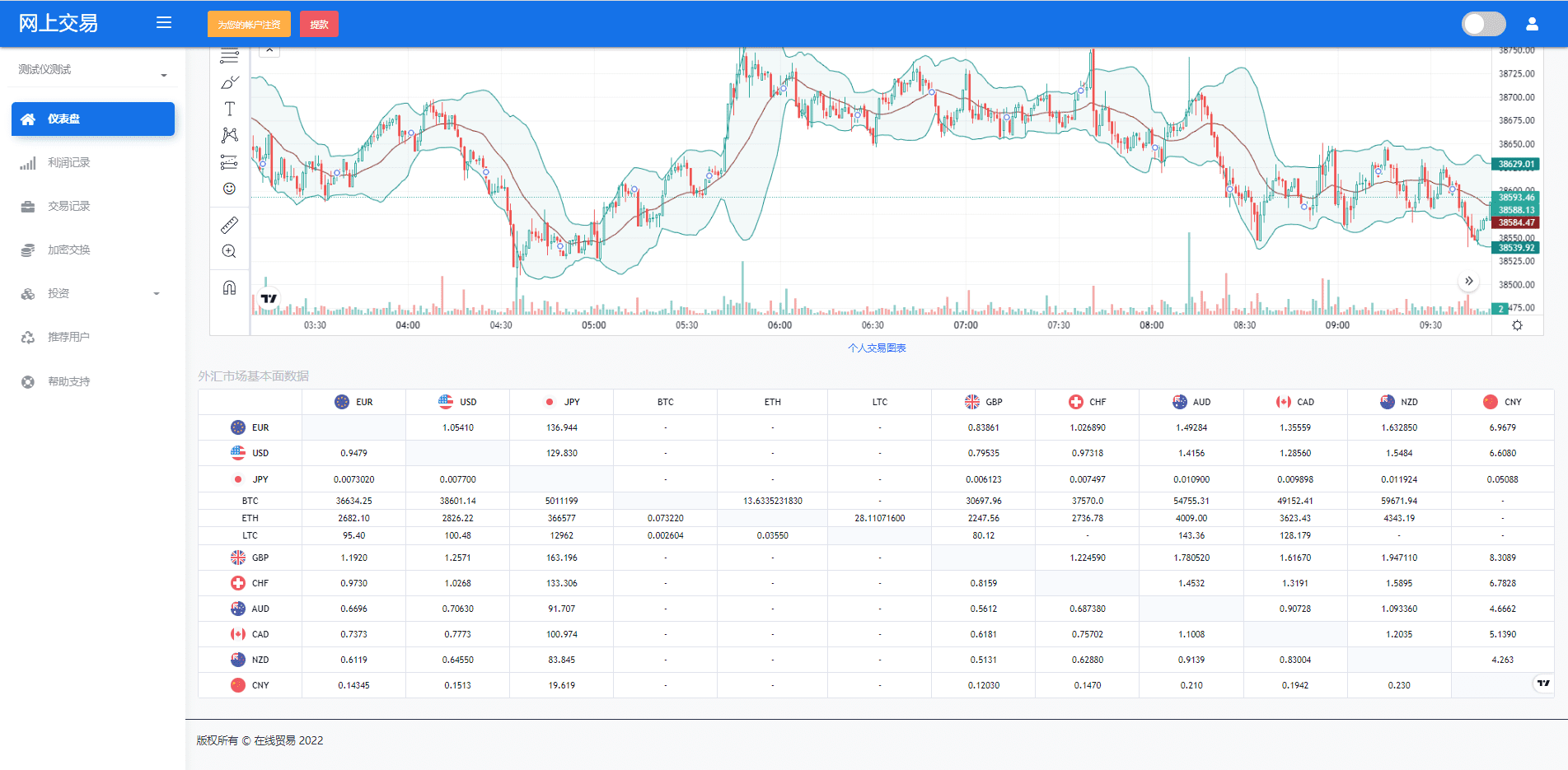Go to 加密交换 page
Image resolution: width=1568 pixels, height=770 pixels.
pos(69,250)
